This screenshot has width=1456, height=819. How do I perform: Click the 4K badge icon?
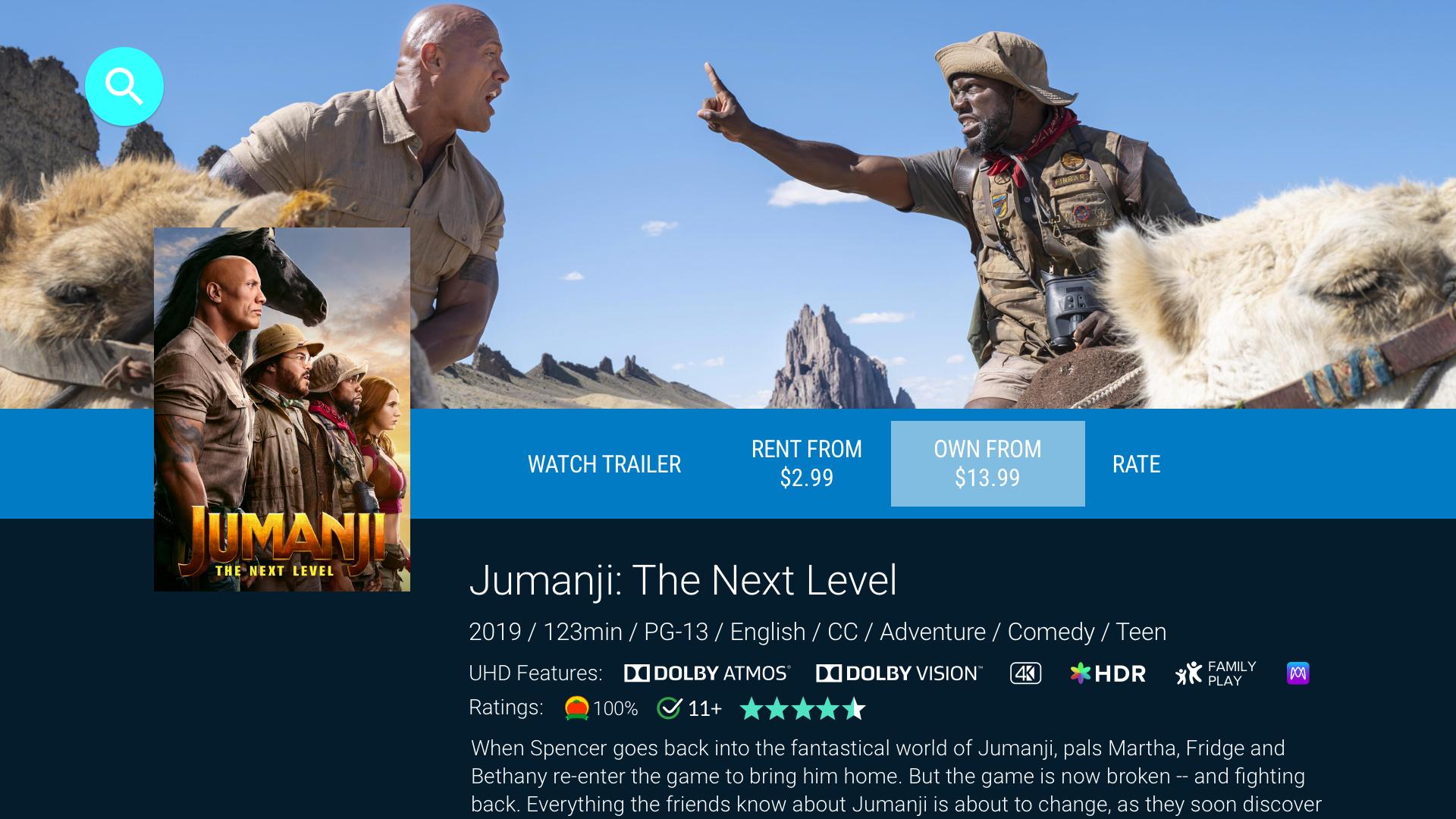pos(1025,673)
